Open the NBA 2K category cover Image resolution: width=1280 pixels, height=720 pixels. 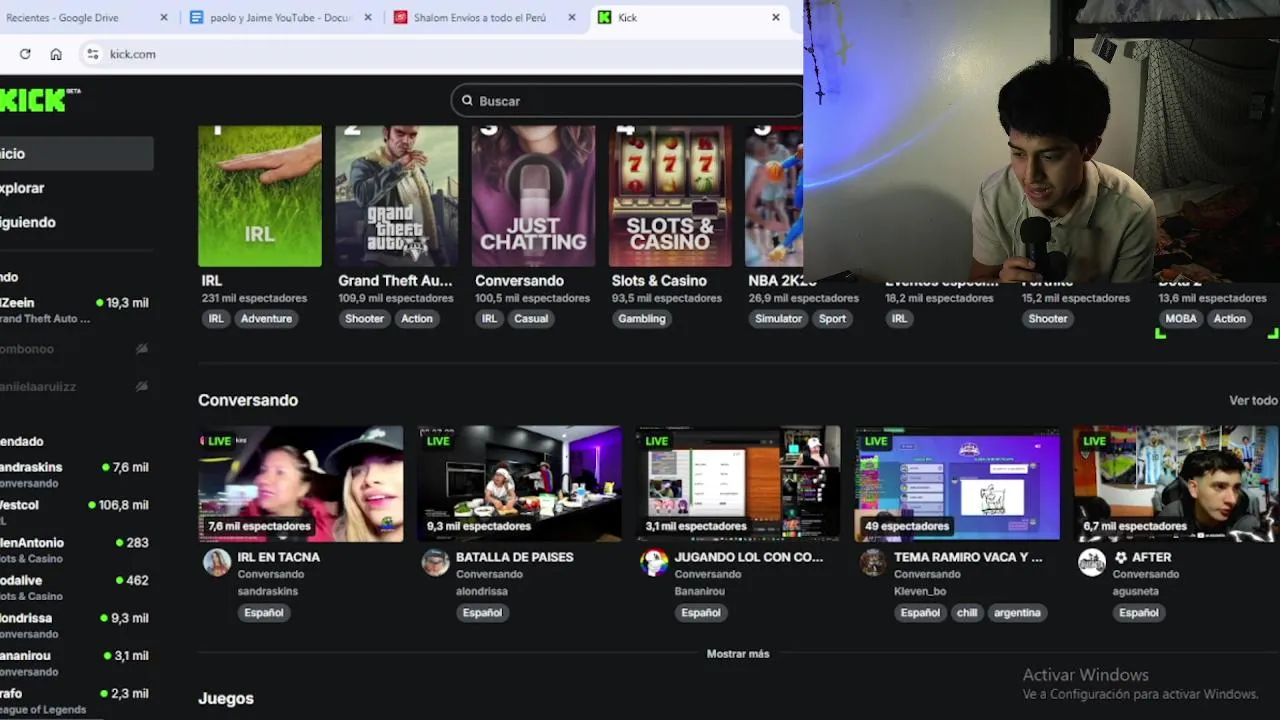point(774,196)
